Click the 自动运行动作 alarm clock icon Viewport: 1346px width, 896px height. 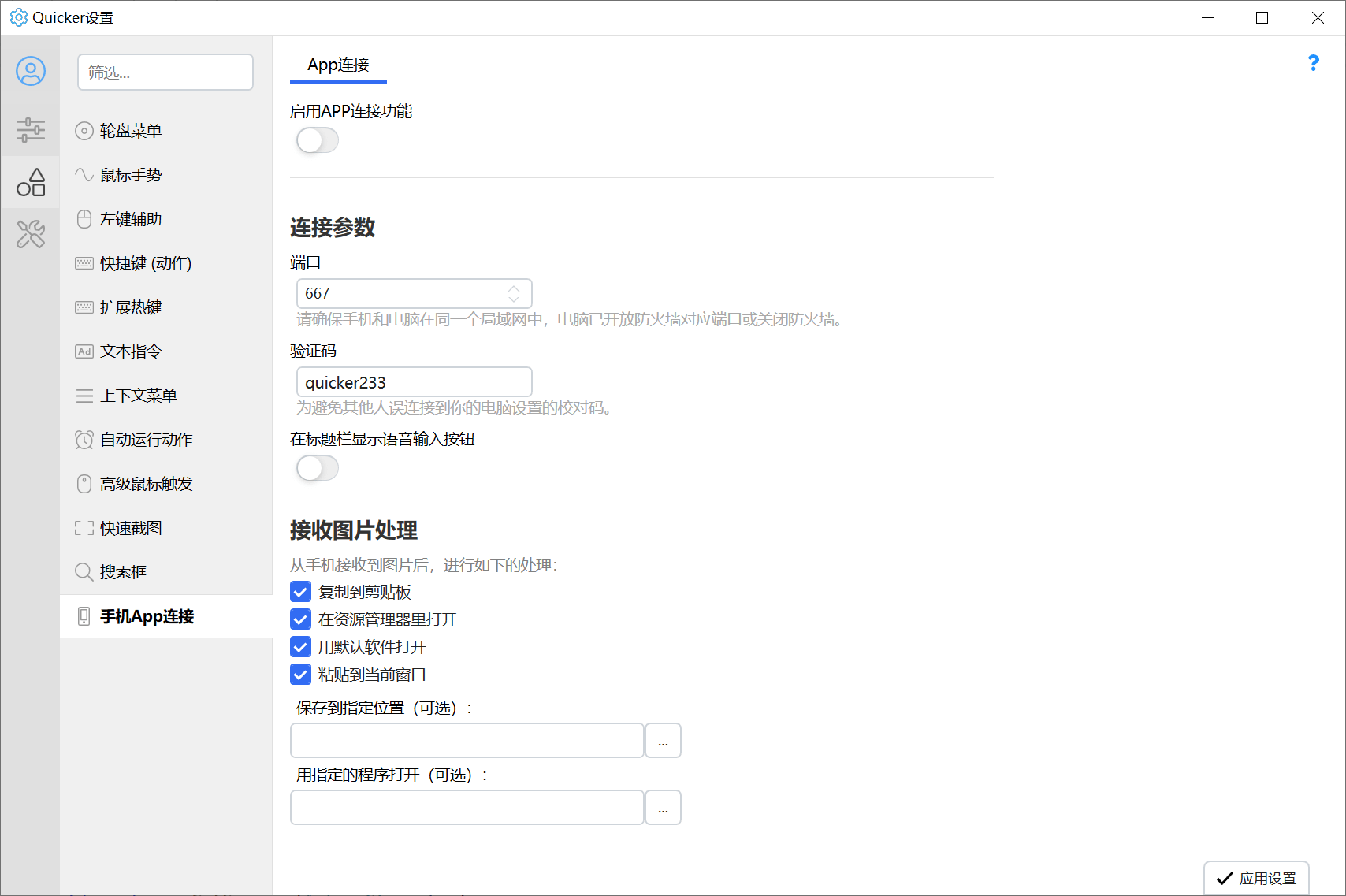84,440
